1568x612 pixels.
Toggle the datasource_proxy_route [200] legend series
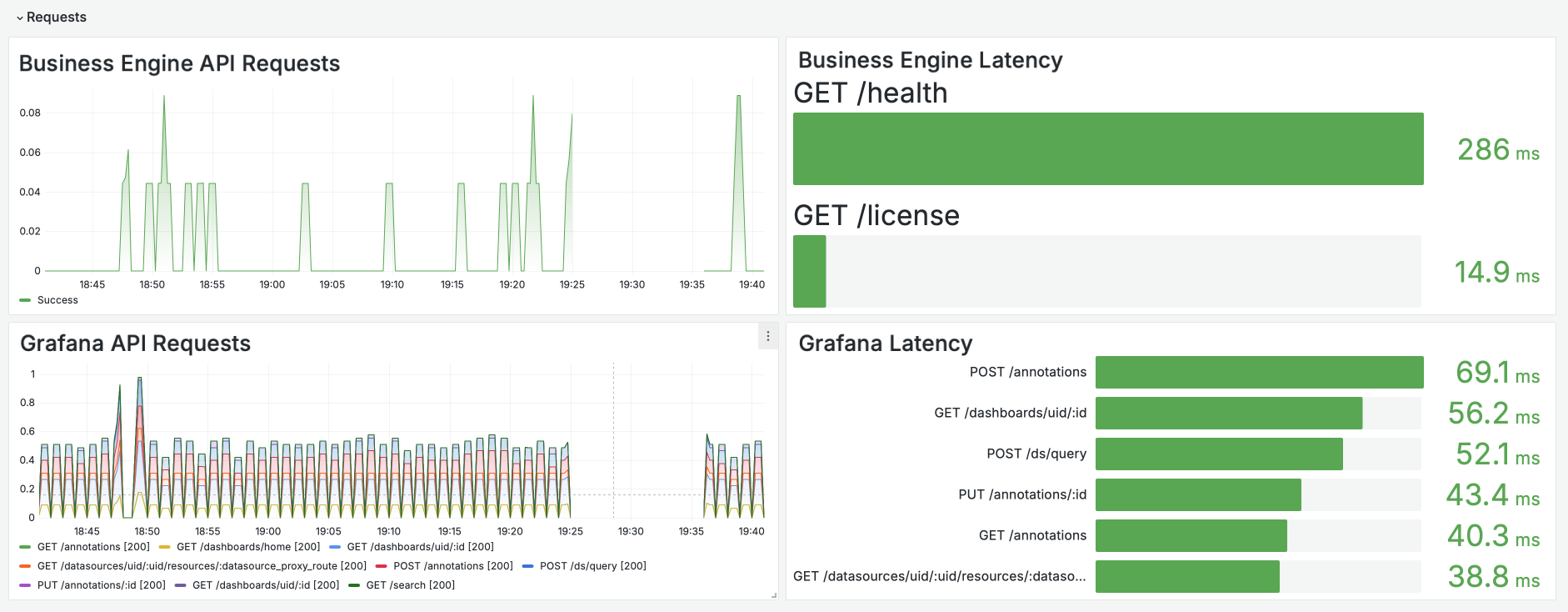coord(202,566)
